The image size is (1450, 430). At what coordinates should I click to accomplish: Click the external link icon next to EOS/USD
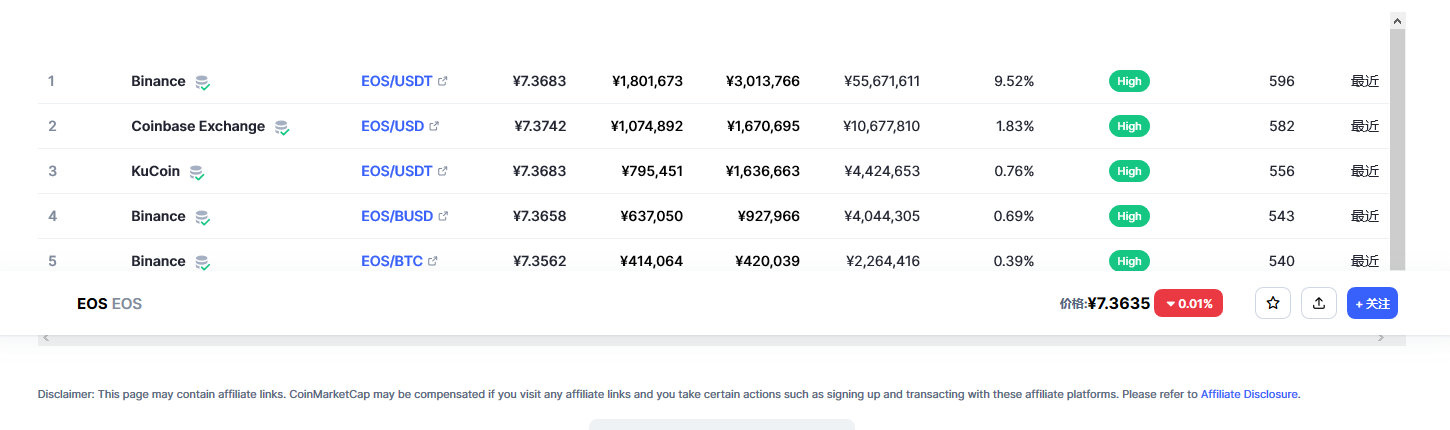(434, 126)
